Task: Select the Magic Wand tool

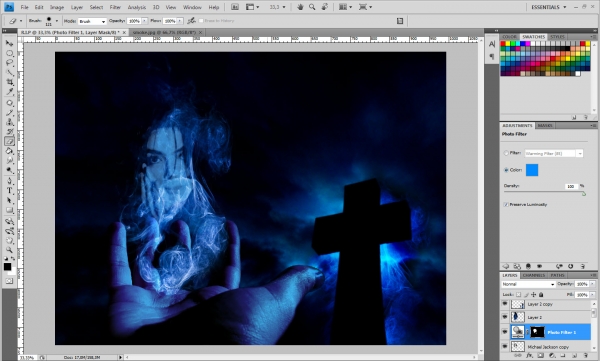Action: click(x=9, y=72)
